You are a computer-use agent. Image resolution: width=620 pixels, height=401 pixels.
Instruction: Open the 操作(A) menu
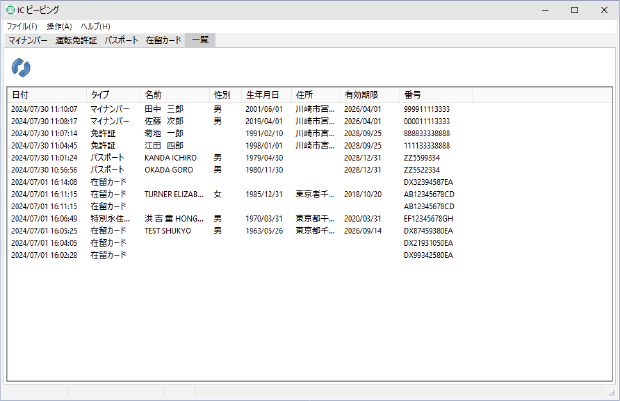59,26
